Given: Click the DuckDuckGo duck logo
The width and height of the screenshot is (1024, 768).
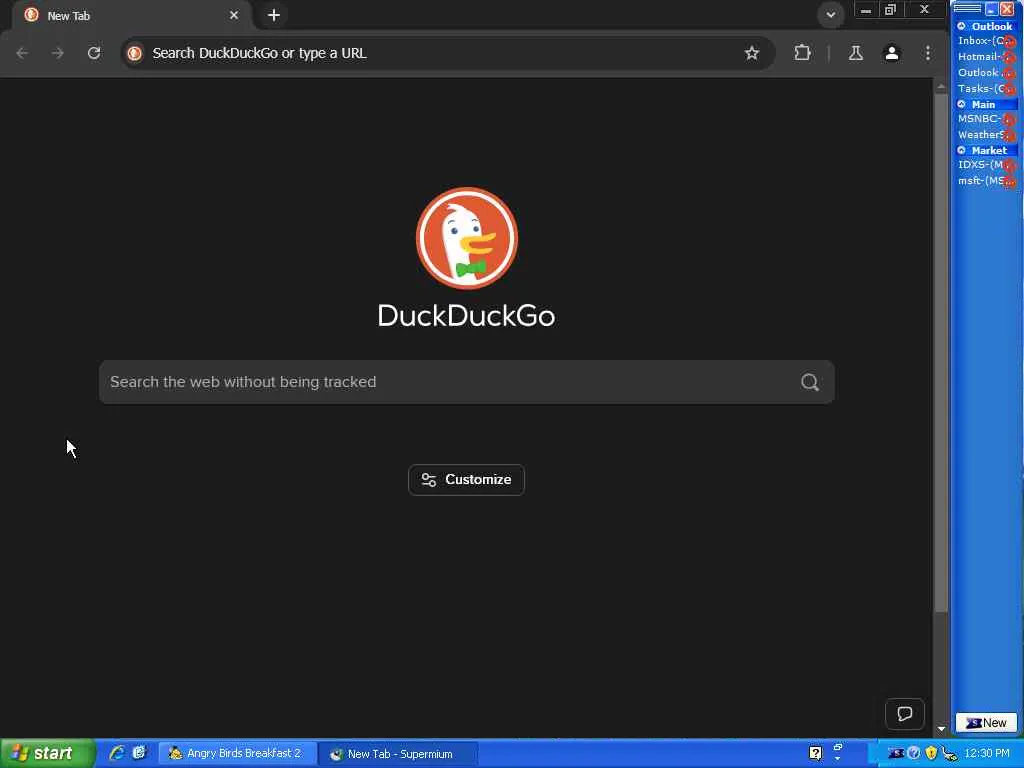Looking at the screenshot, I should click(x=467, y=238).
